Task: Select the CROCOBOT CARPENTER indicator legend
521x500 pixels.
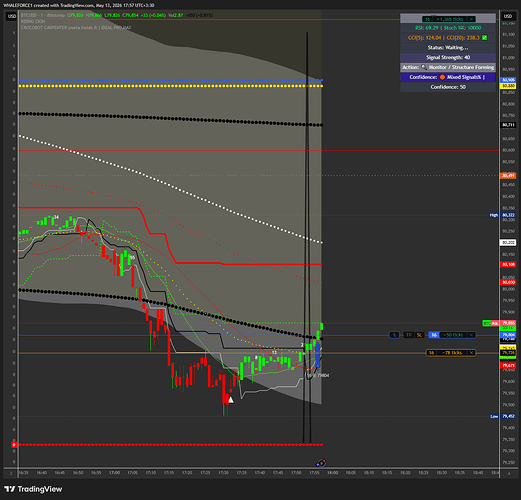Action: pyautogui.click(x=76, y=28)
